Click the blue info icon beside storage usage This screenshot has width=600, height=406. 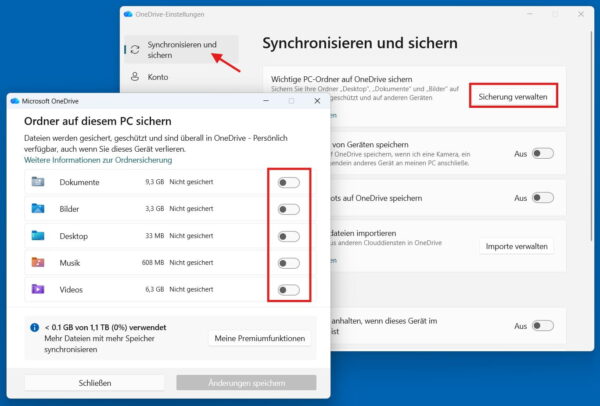[34, 328]
